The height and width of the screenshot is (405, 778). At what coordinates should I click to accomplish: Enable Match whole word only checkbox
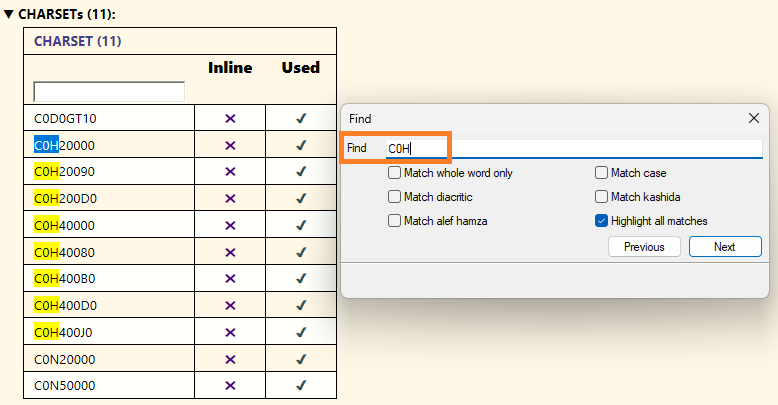[x=395, y=173]
